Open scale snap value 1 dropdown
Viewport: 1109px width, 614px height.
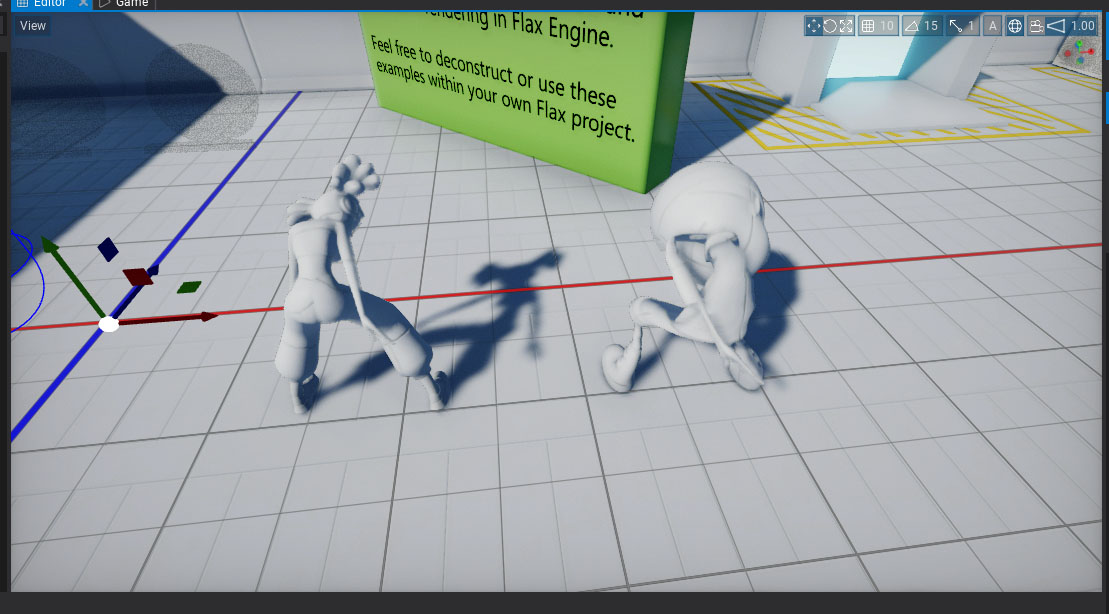[971, 26]
